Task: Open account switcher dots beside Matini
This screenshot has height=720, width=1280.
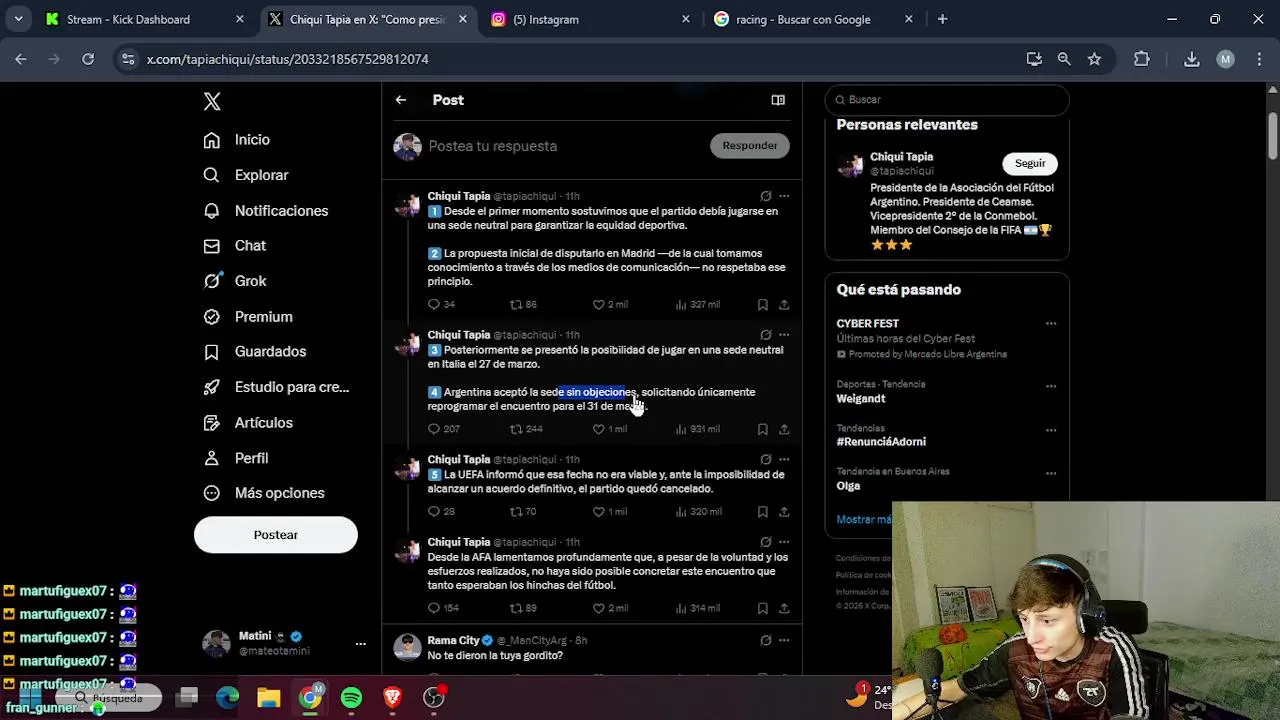Action: pos(361,644)
